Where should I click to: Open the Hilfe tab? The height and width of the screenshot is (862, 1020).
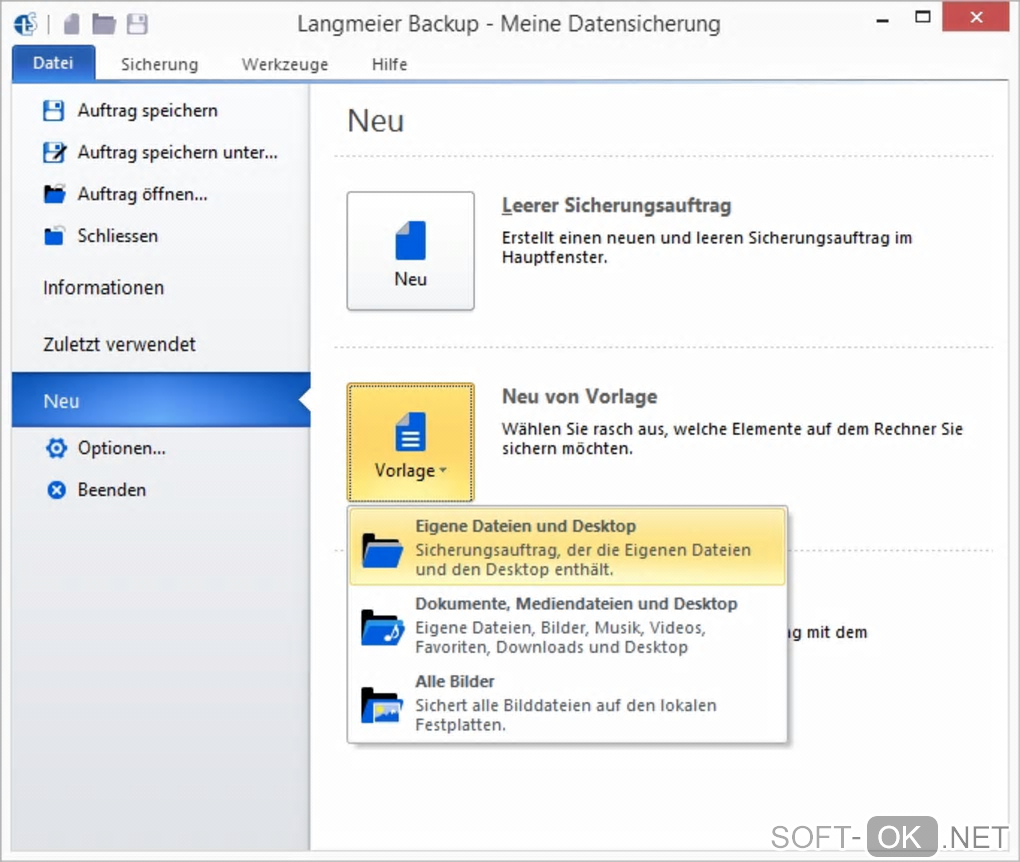pos(390,64)
